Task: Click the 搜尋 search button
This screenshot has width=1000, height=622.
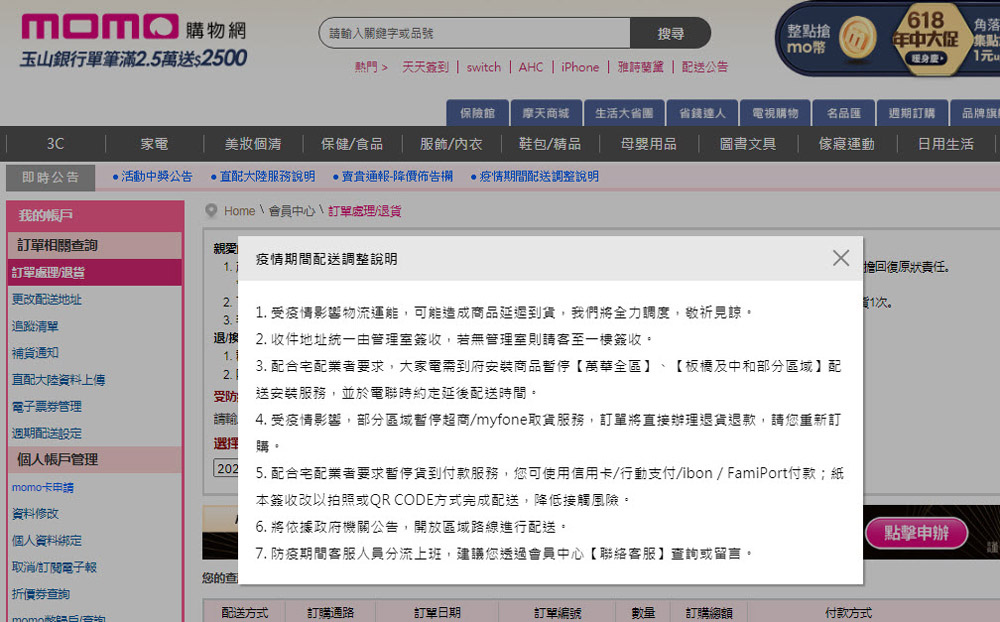Action: 670,33
